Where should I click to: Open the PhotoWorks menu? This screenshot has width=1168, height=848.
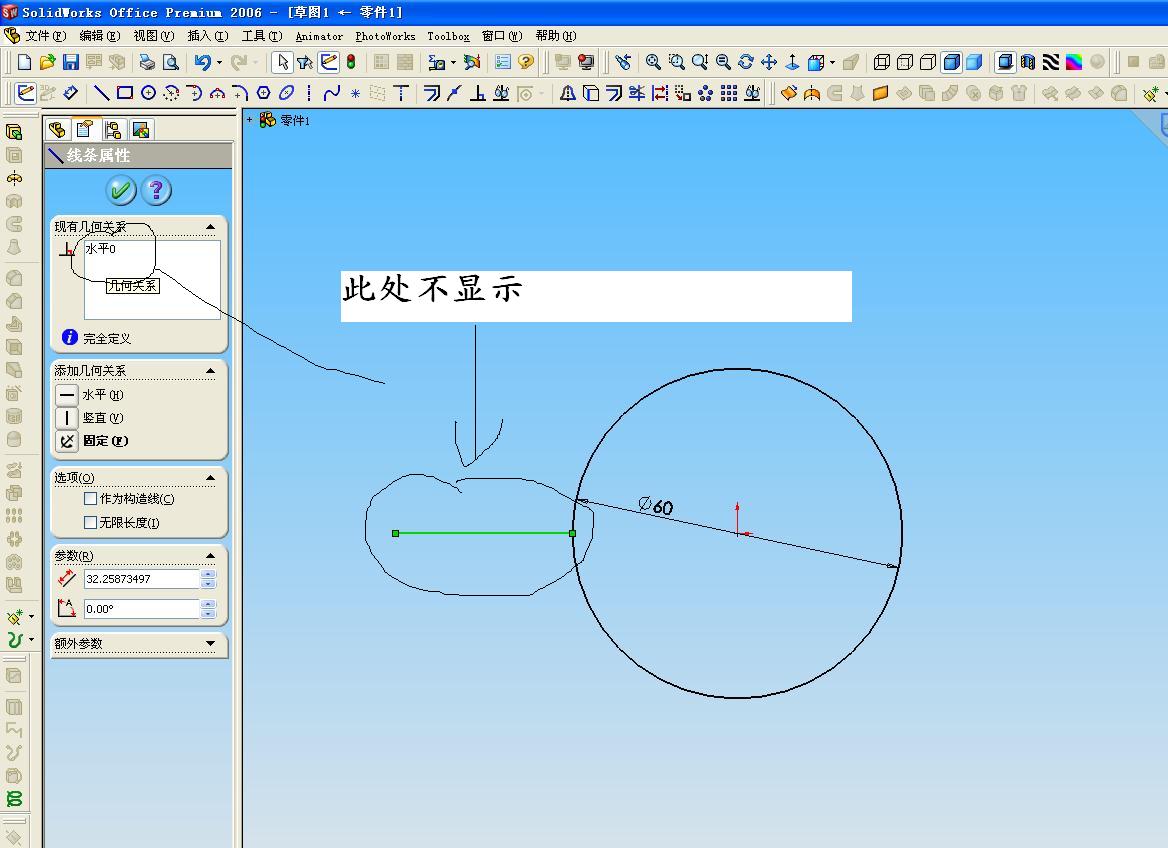click(x=385, y=36)
